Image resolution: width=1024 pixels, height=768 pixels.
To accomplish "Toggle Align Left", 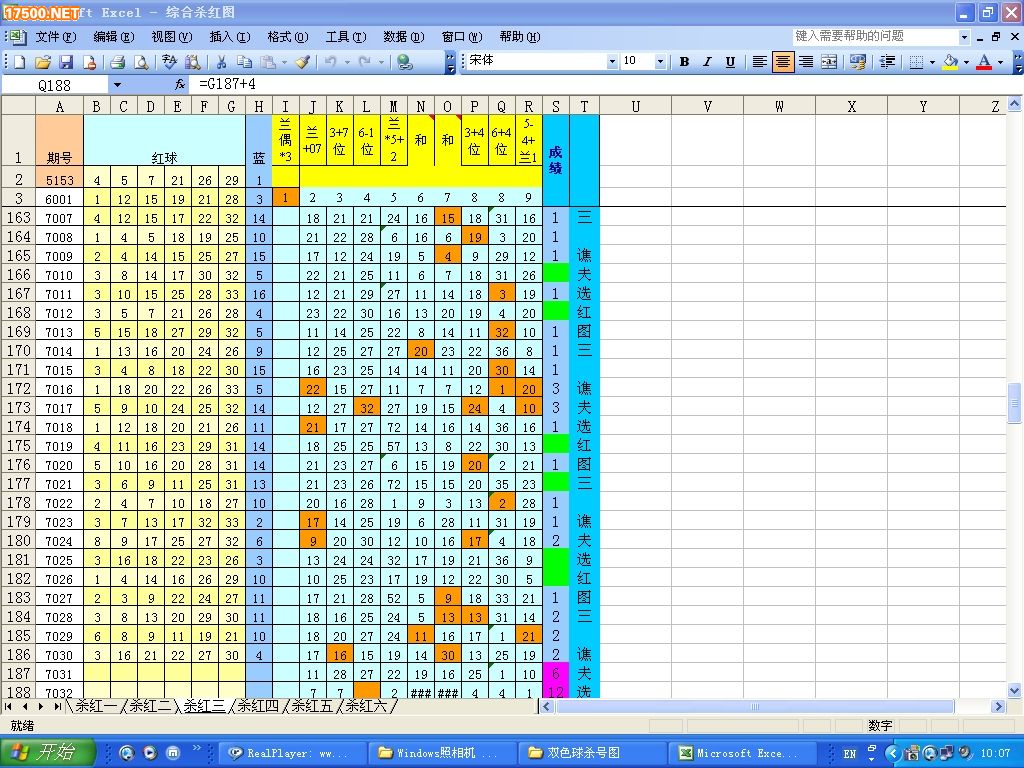I will [x=760, y=62].
